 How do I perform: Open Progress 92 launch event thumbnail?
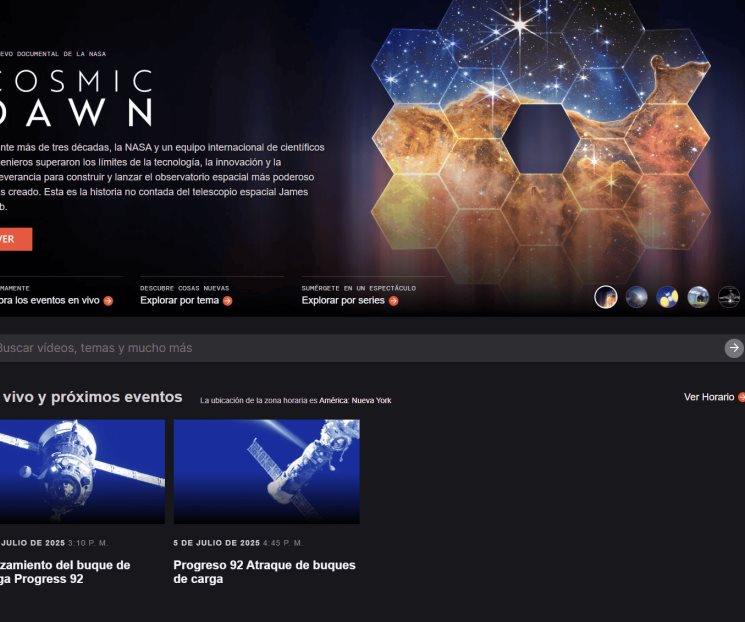(x=82, y=471)
